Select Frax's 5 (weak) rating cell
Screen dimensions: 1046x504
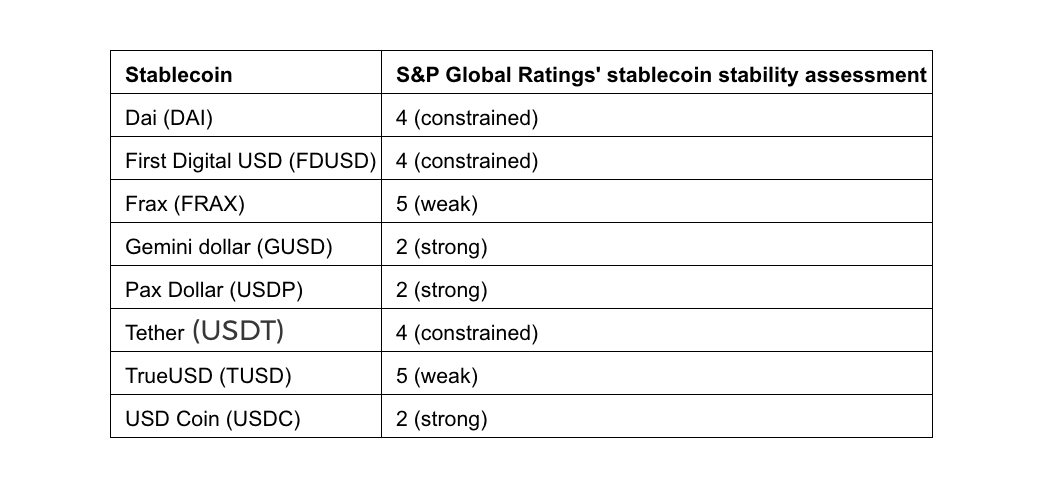[x=437, y=204]
